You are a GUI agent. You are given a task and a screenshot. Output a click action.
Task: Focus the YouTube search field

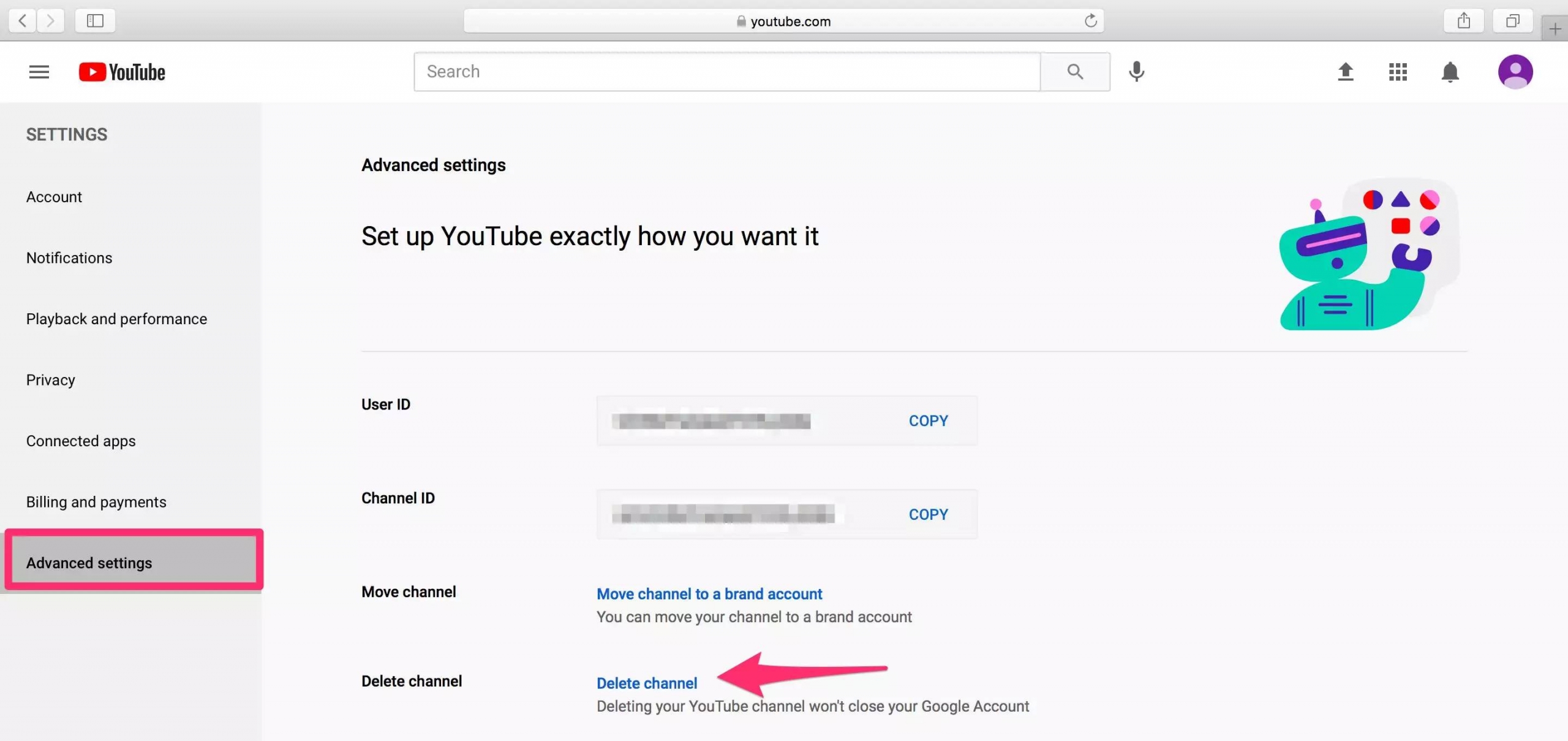tap(726, 72)
